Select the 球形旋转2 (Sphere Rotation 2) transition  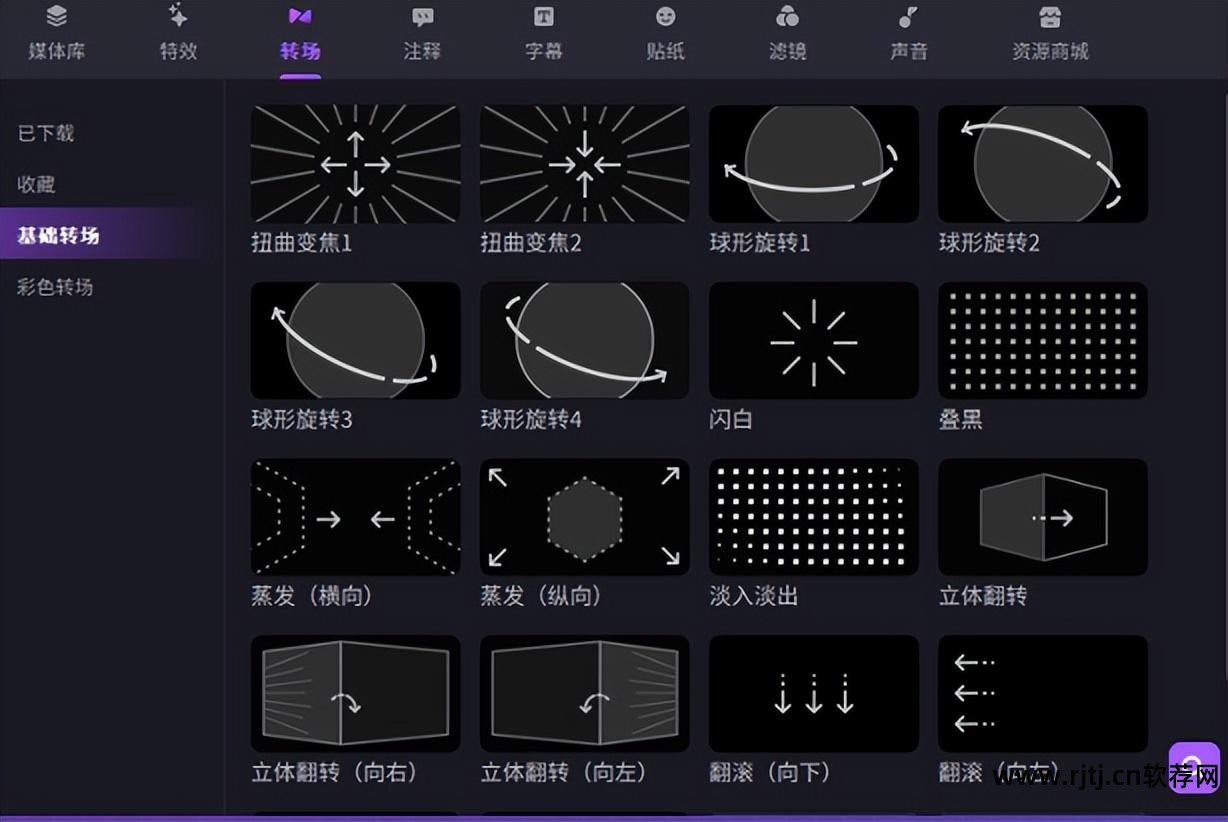click(x=1042, y=163)
